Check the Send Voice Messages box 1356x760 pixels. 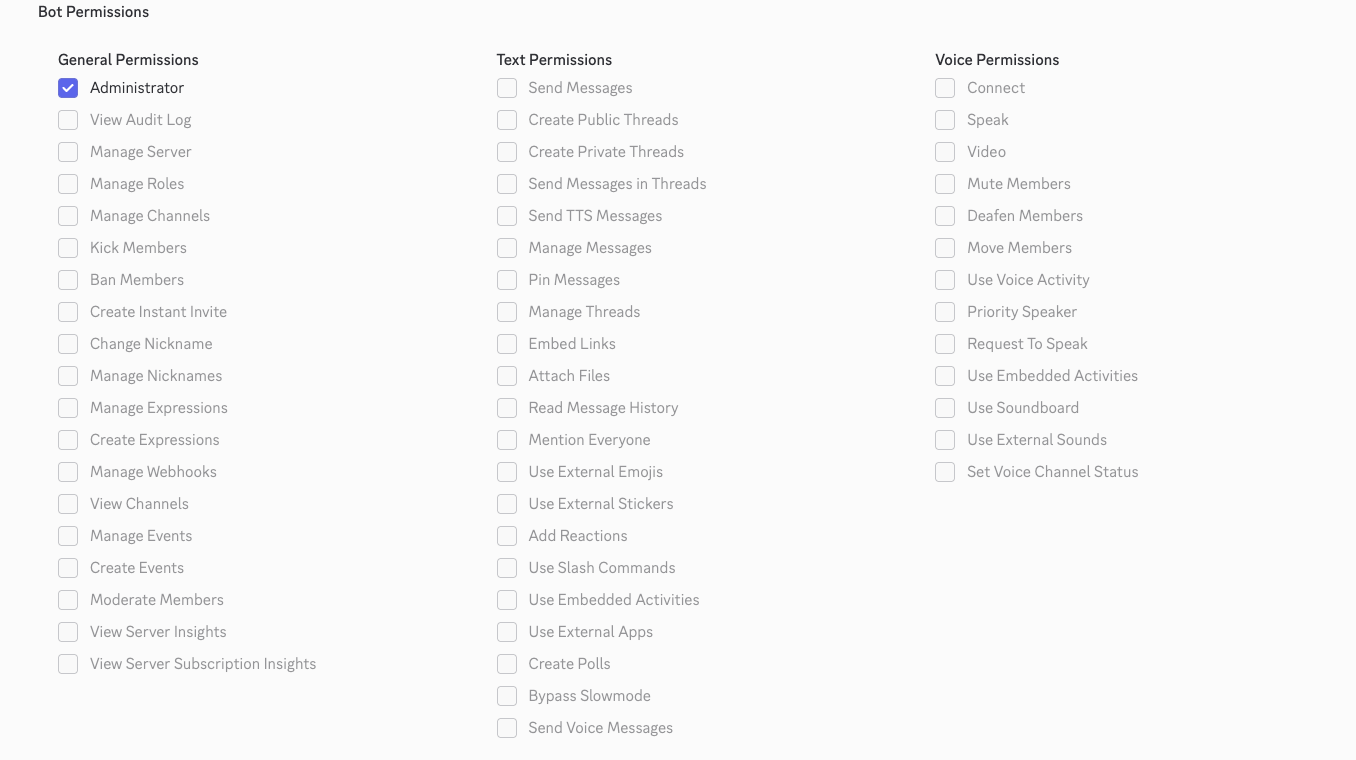507,728
